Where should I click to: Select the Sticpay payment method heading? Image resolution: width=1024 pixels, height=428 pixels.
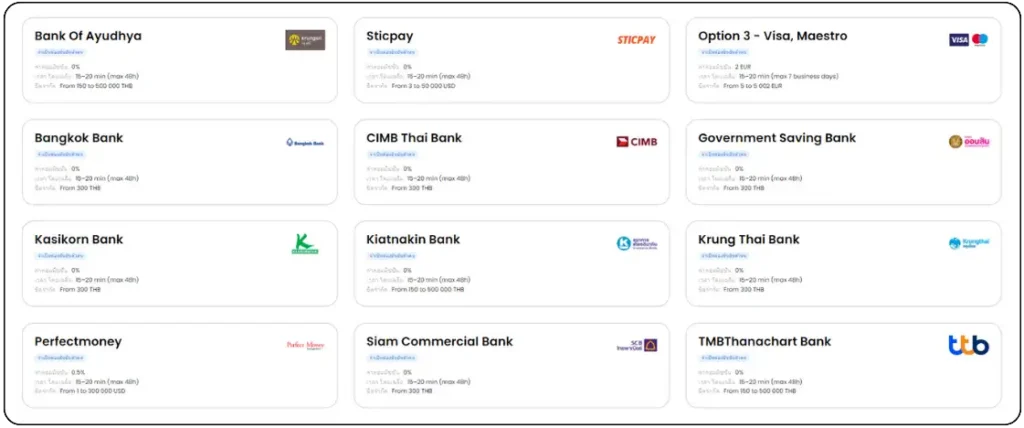tap(390, 36)
